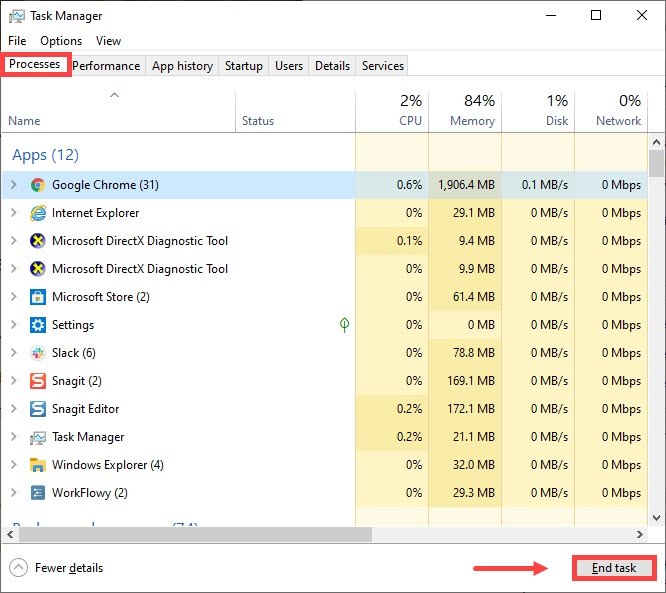Select the Slack (6) process name
The image size is (666, 593).
click(74, 353)
